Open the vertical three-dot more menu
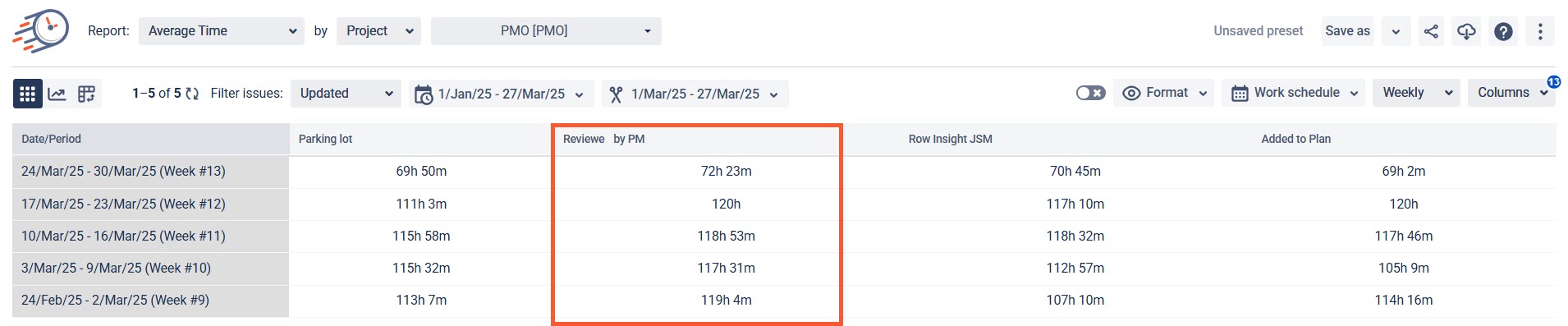The height and width of the screenshot is (326, 1568). coord(1540,31)
